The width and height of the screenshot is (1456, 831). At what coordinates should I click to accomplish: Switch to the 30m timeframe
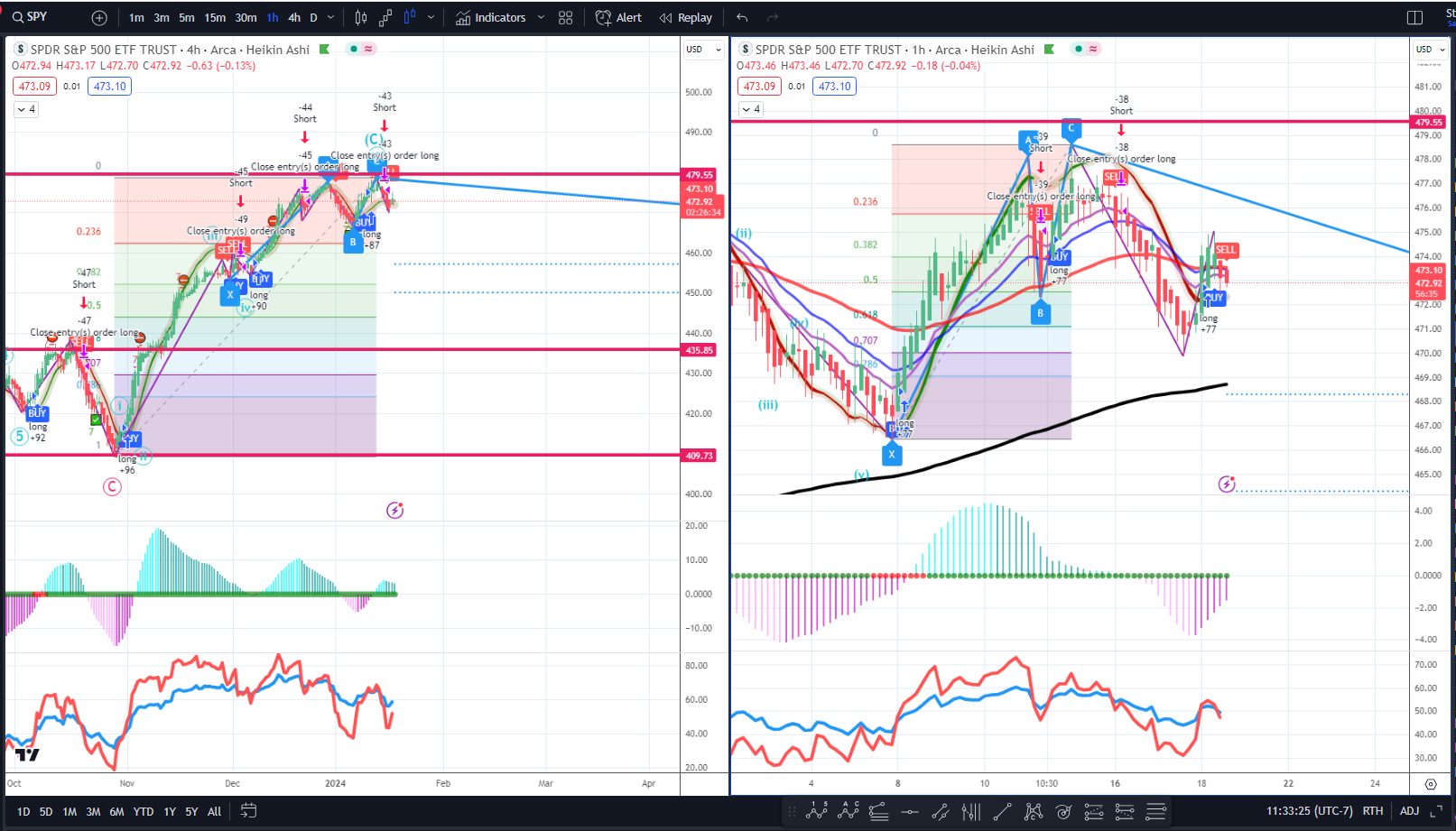pyautogui.click(x=246, y=18)
